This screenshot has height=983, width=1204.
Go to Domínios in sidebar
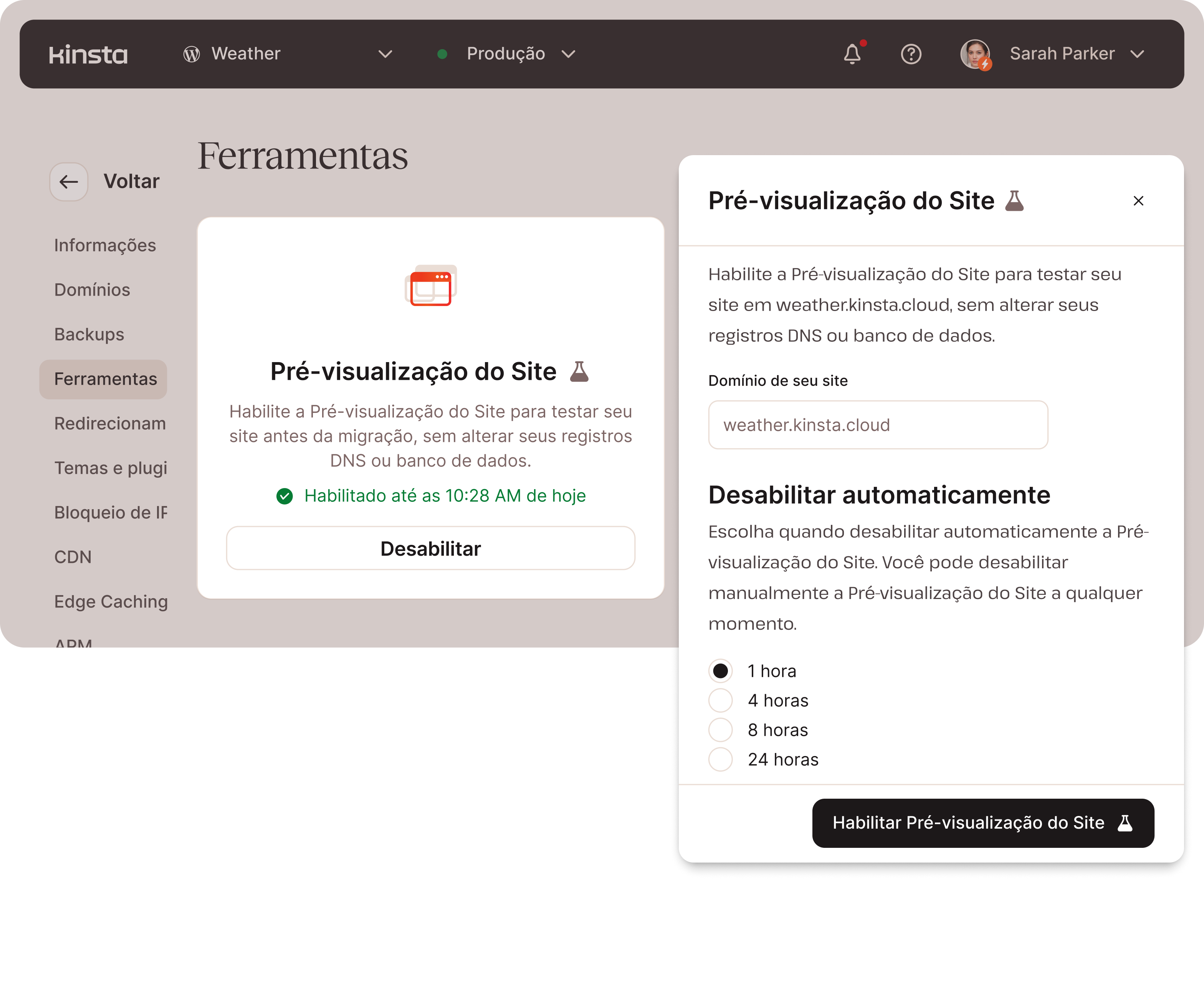click(92, 290)
